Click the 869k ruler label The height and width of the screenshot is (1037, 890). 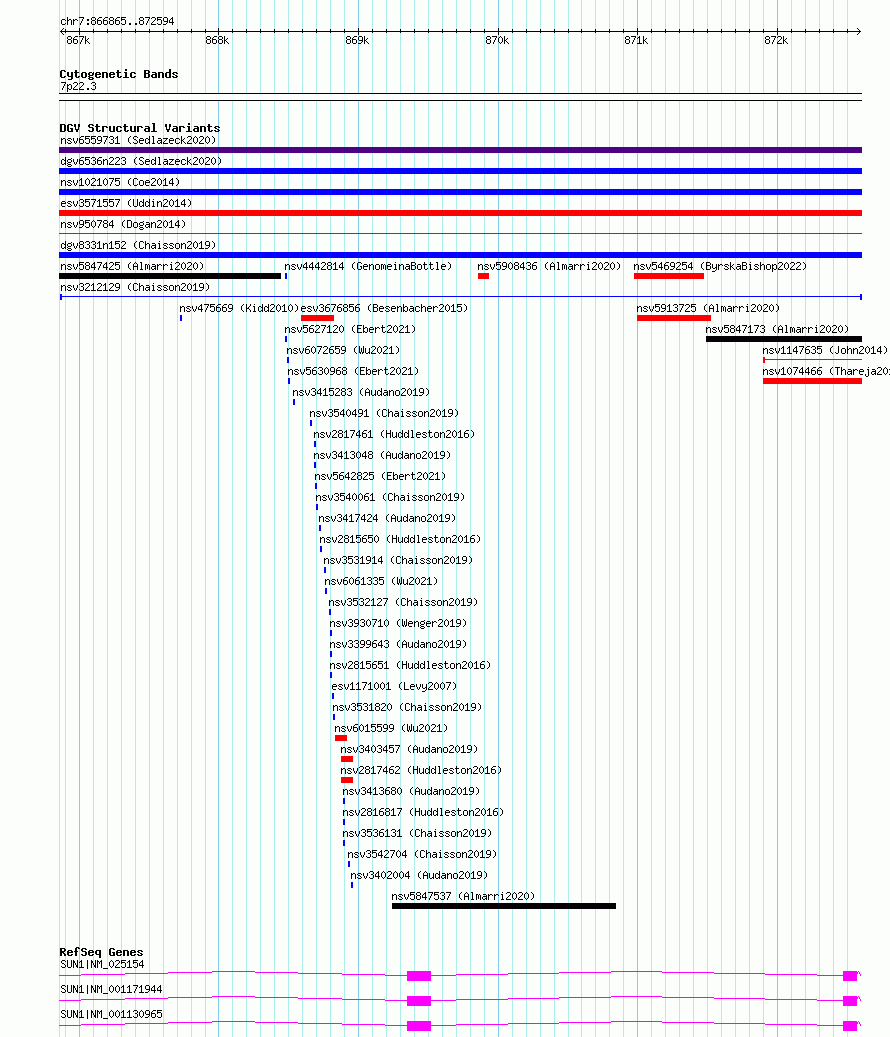[357, 41]
